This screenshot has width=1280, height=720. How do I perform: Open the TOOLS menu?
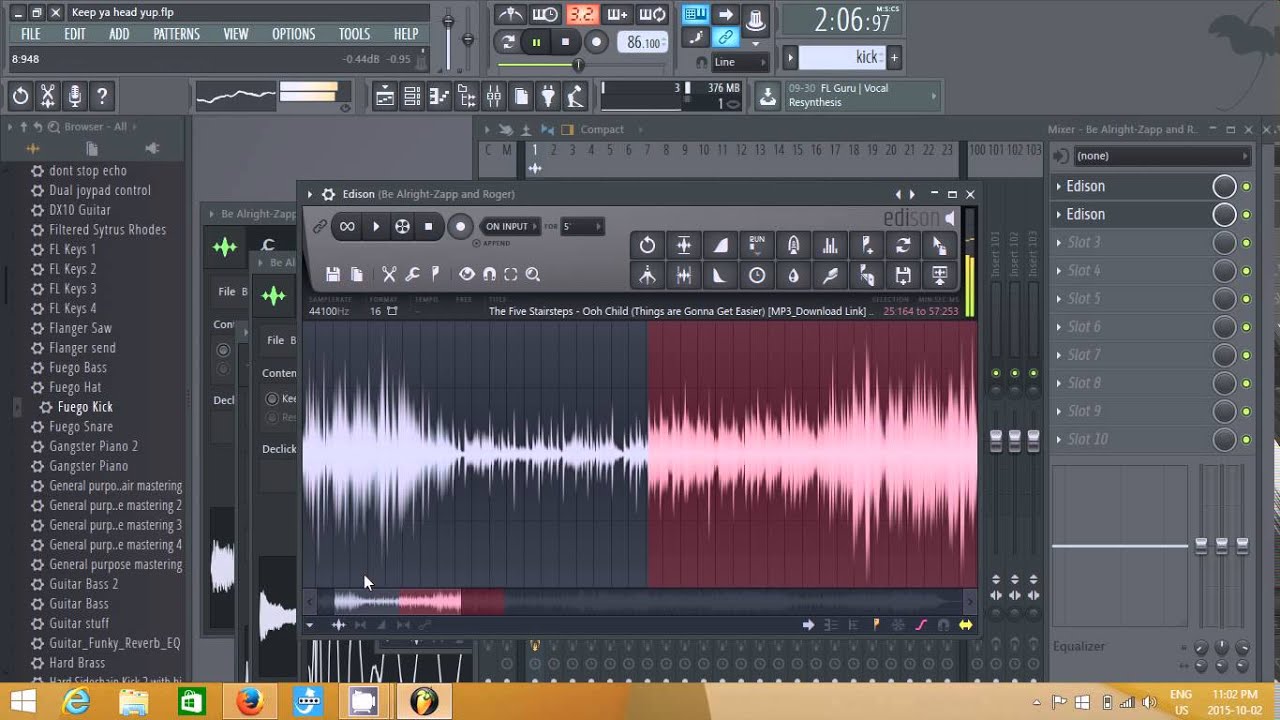[354, 34]
